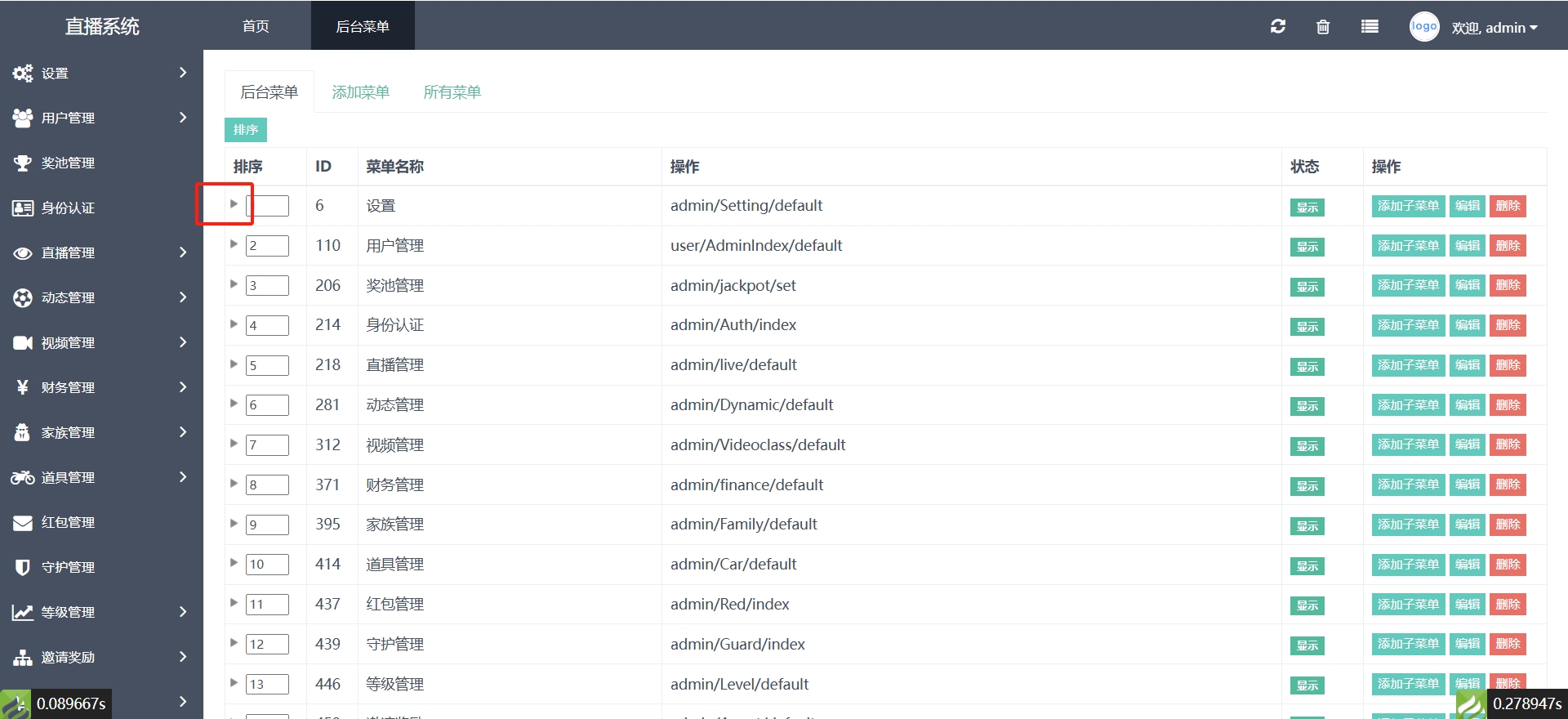Click 删除 for the 家族管理 row

(1508, 525)
